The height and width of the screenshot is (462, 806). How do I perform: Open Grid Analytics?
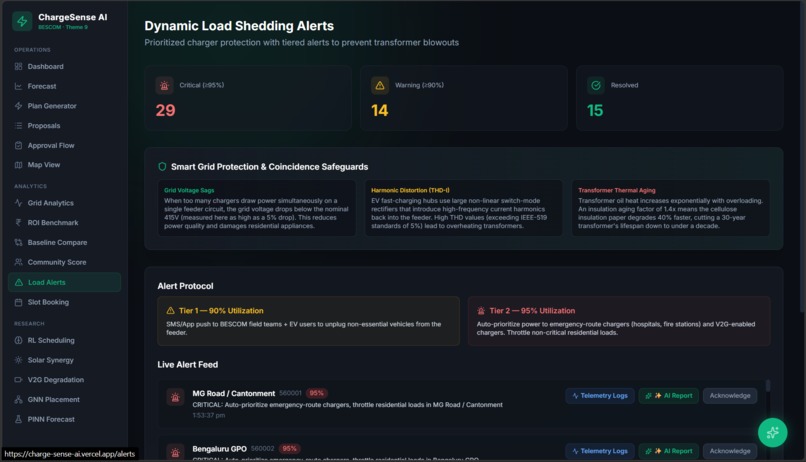[64, 203]
